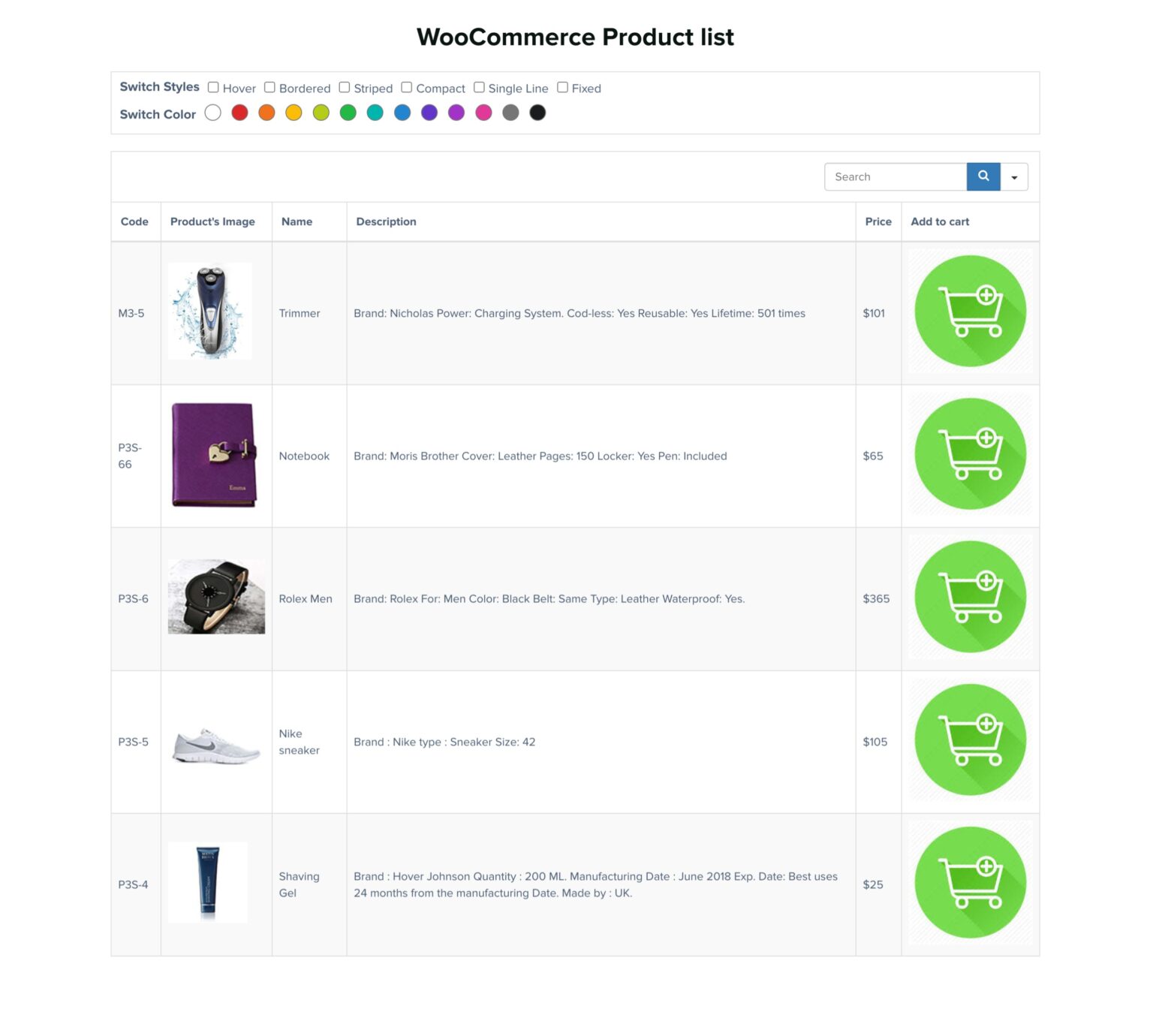Choose the green color swatch
This screenshot has height=1036, width=1153.
(x=348, y=113)
